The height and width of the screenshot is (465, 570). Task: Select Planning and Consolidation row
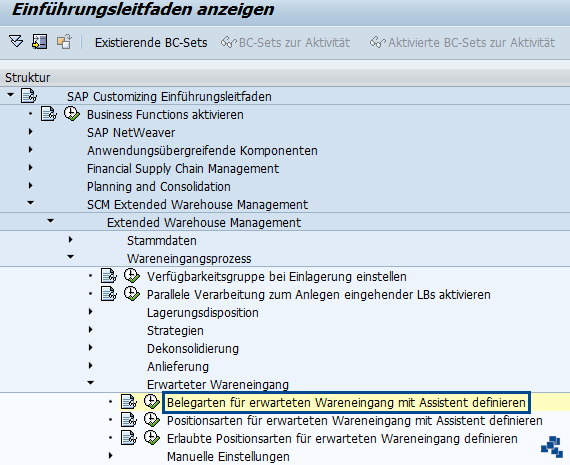click(158, 187)
